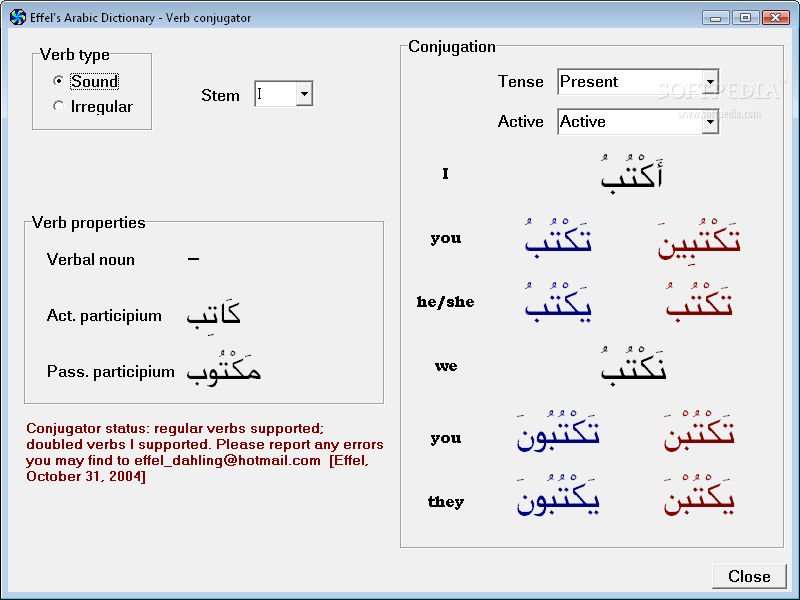Viewport: 800px width, 600px height.
Task: Click the 'they' pronoun label
Action: [446, 502]
